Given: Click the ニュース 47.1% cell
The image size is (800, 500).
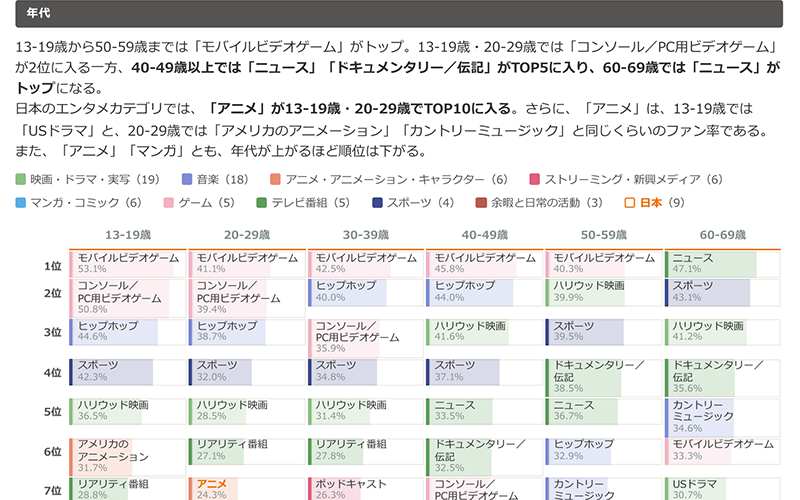Looking at the screenshot, I should (x=723, y=264).
